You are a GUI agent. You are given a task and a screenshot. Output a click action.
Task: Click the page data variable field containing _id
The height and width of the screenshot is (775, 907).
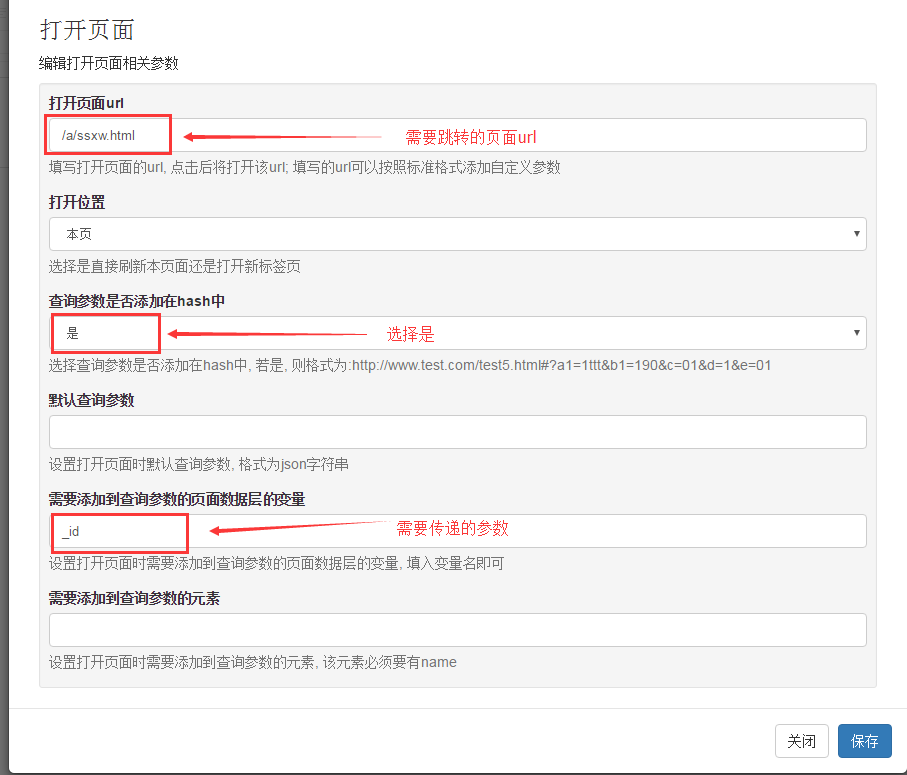[458, 531]
